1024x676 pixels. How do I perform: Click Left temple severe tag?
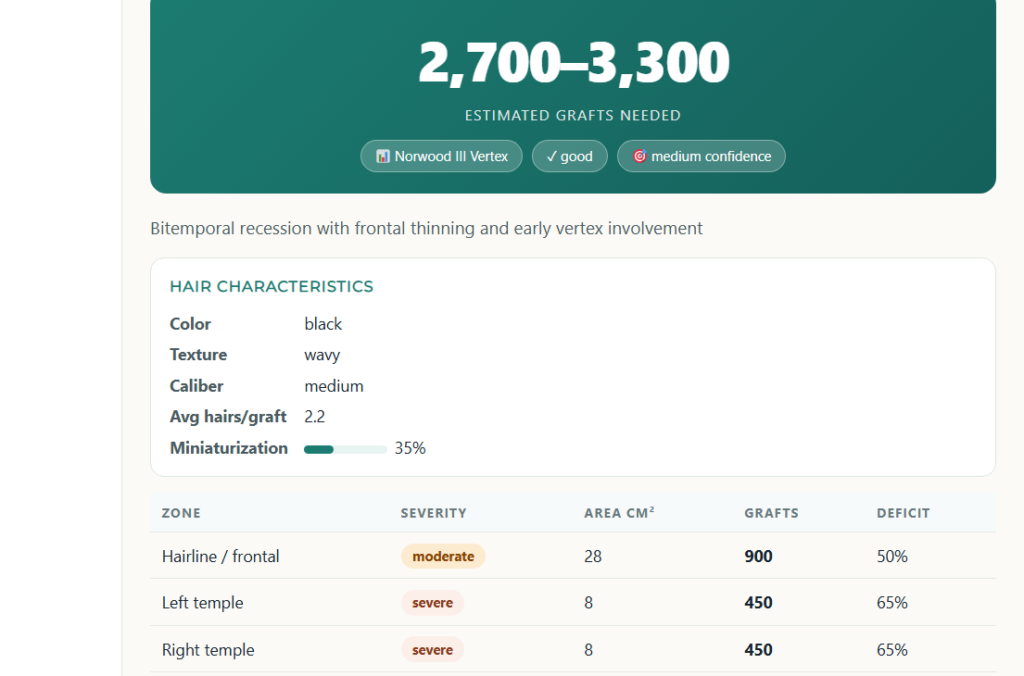tap(432, 602)
